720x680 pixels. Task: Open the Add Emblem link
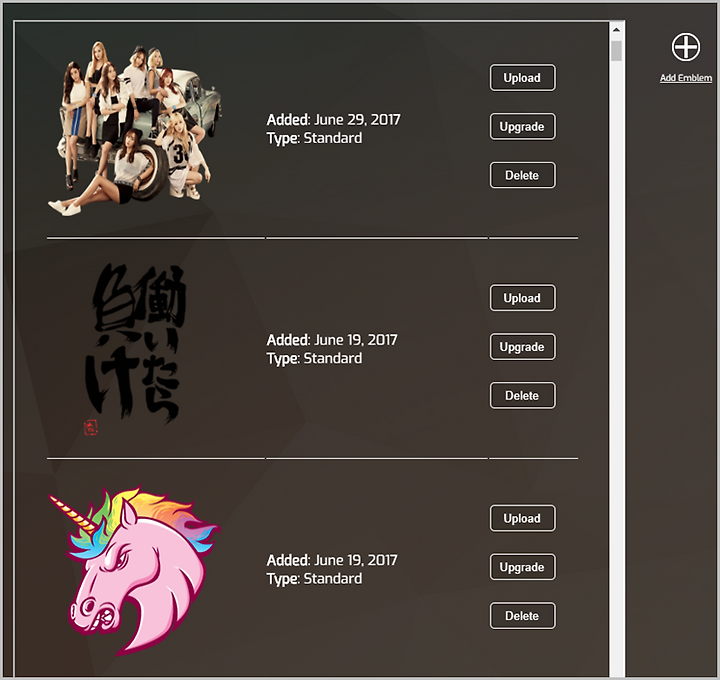point(686,78)
